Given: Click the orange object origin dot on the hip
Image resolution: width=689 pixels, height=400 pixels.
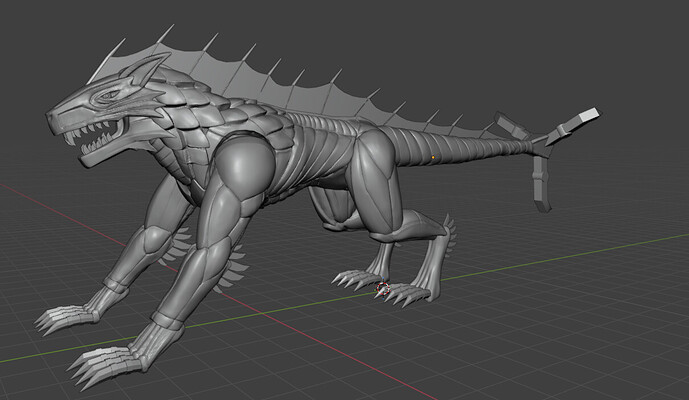Looking at the screenshot, I should coord(432,157).
